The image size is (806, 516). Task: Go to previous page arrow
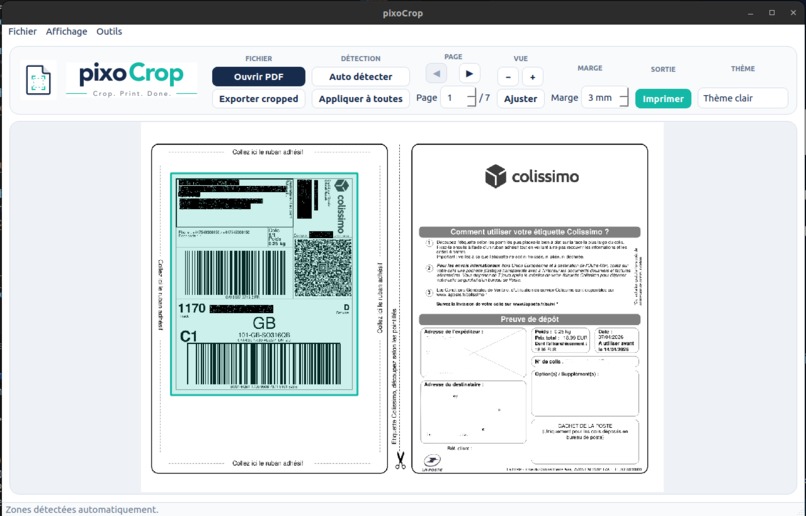pyautogui.click(x=436, y=73)
